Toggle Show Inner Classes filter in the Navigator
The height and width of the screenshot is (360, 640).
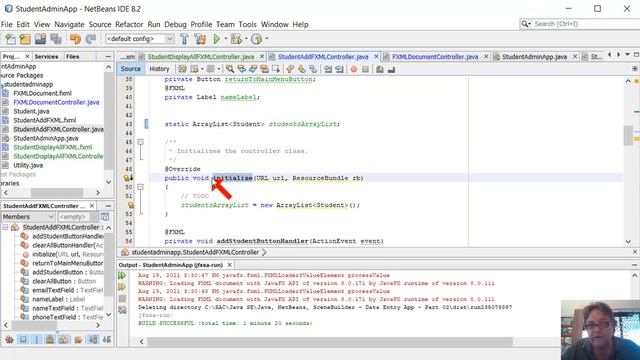(x=63, y=339)
